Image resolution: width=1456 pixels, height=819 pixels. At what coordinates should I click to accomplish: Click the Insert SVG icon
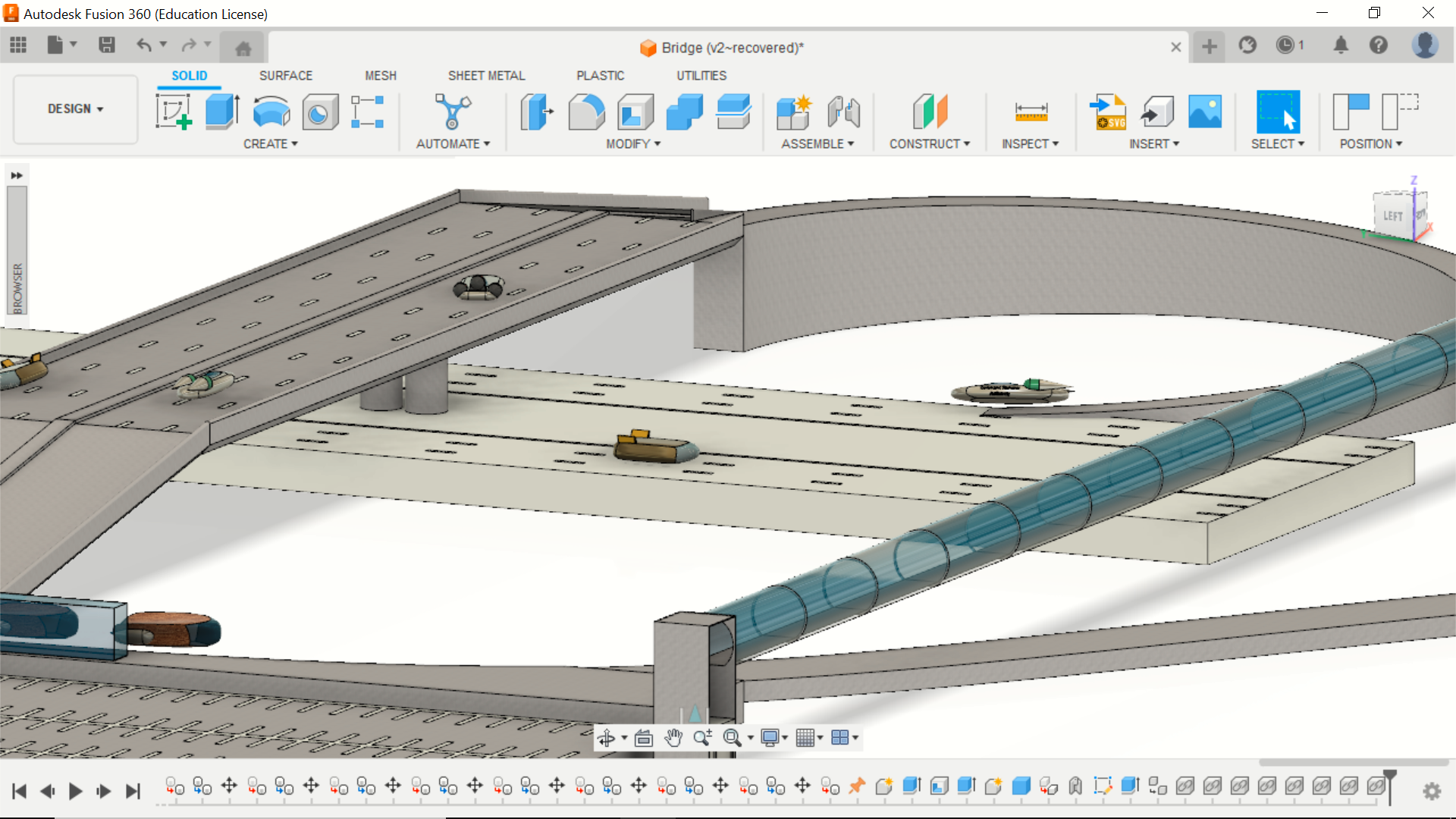(1108, 111)
